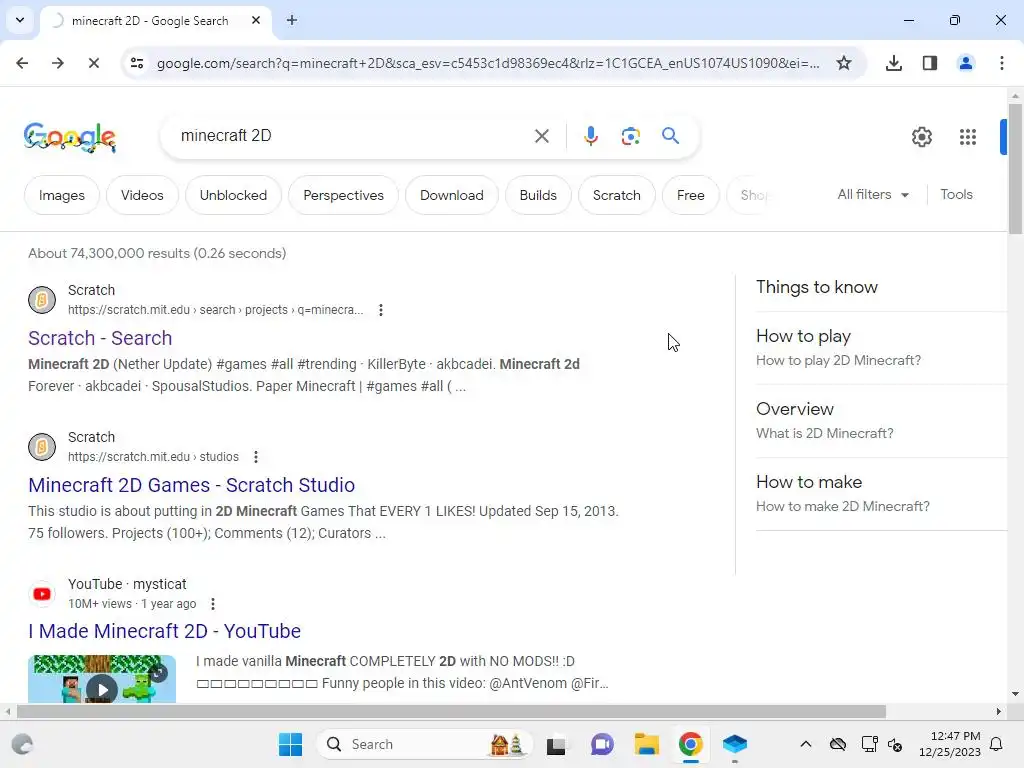This screenshot has height=768, width=1024.
Task: Select the Download filter chip
Action: [x=452, y=195]
